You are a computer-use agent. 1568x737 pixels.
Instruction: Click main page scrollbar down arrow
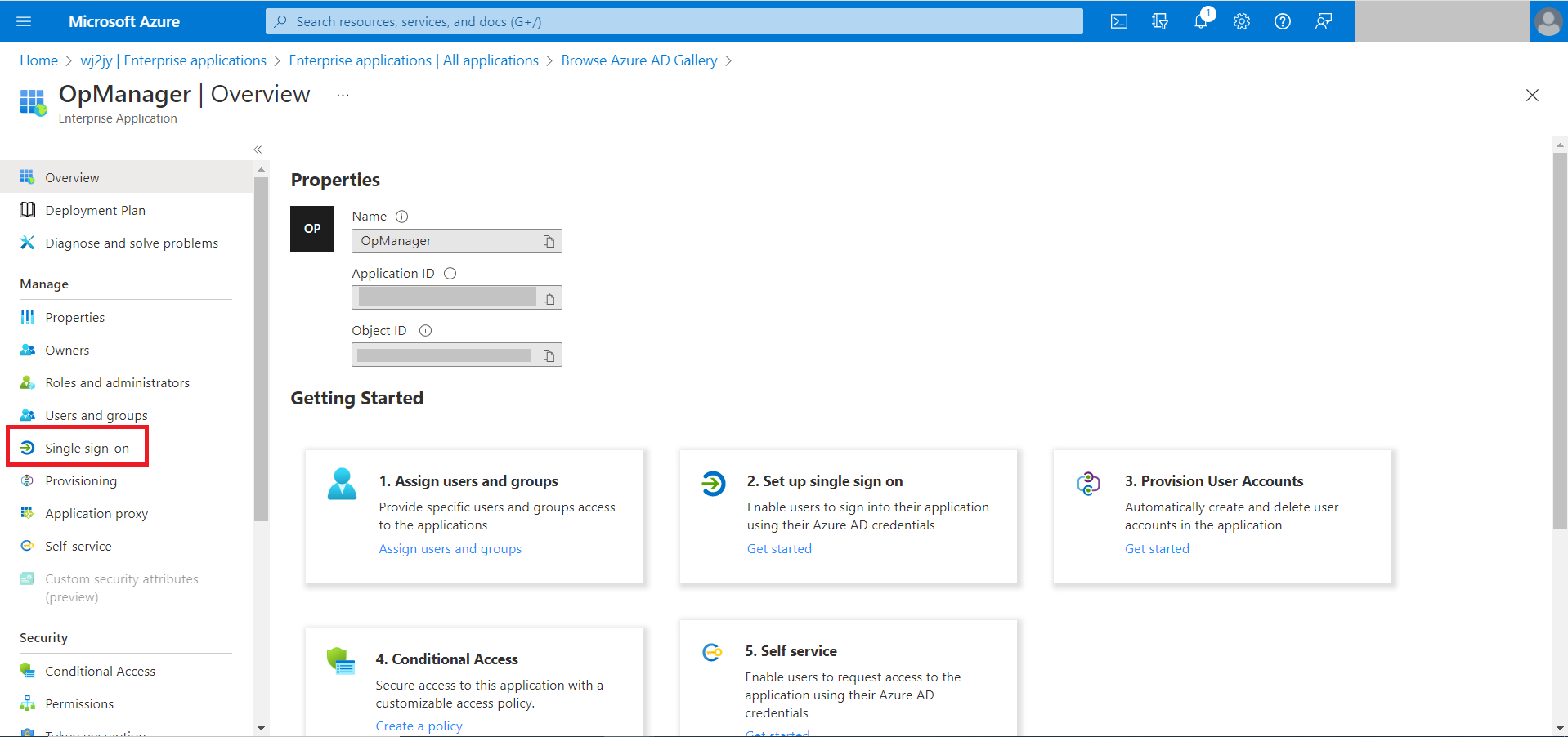click(x=1560, y=728)
